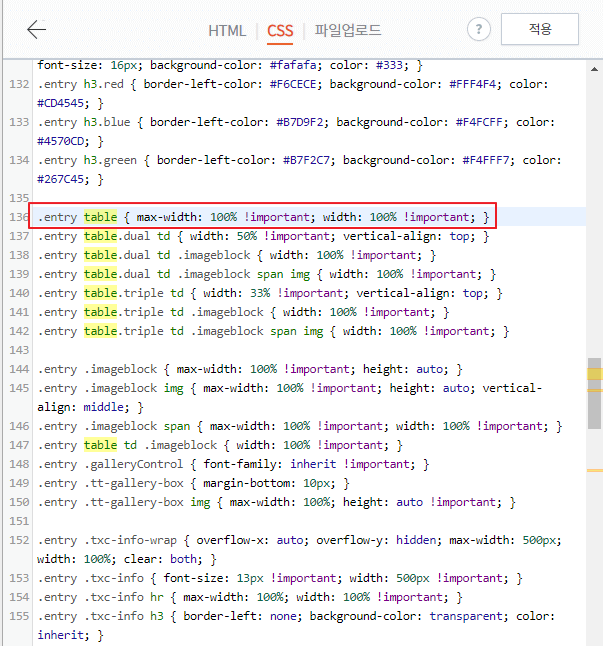Open the 파일업로드 tab
This screenshot has width=603, height=646.
(x=348, y=30)
